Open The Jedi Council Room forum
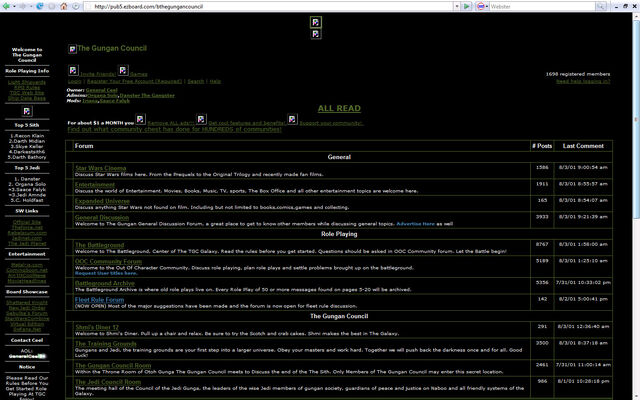640x400 pixels. point(108,382)
